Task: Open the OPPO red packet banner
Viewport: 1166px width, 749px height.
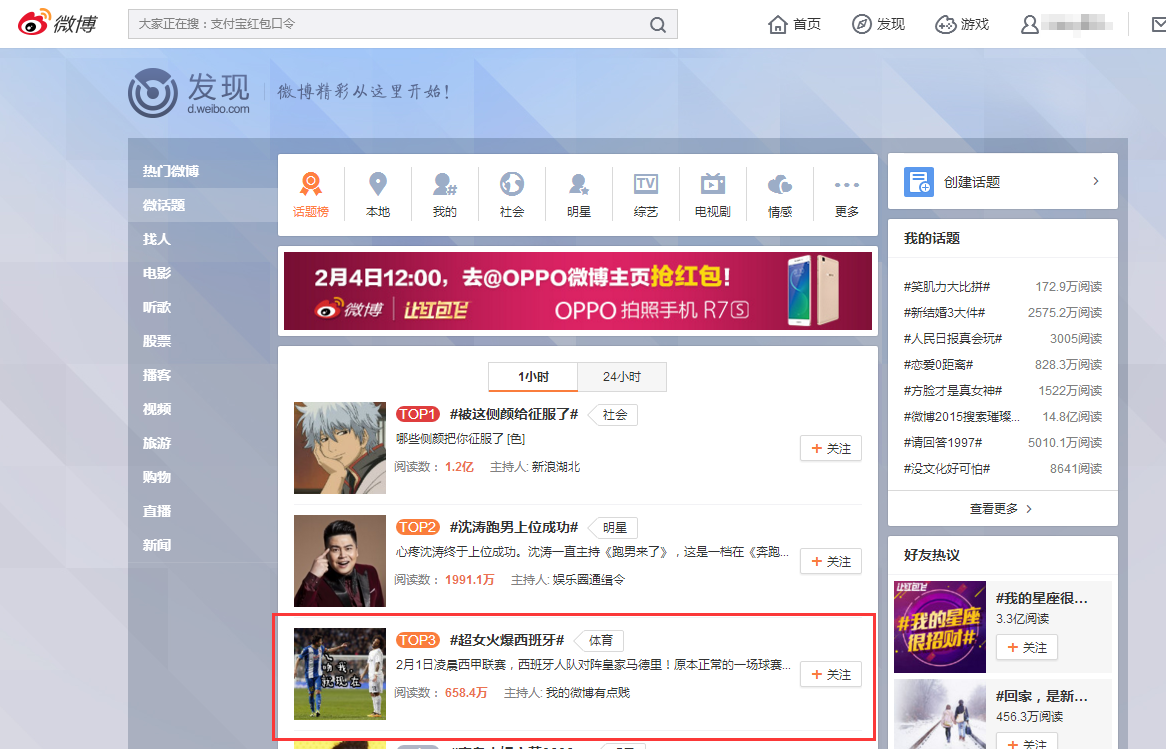Action: click(x=577, y=291)
